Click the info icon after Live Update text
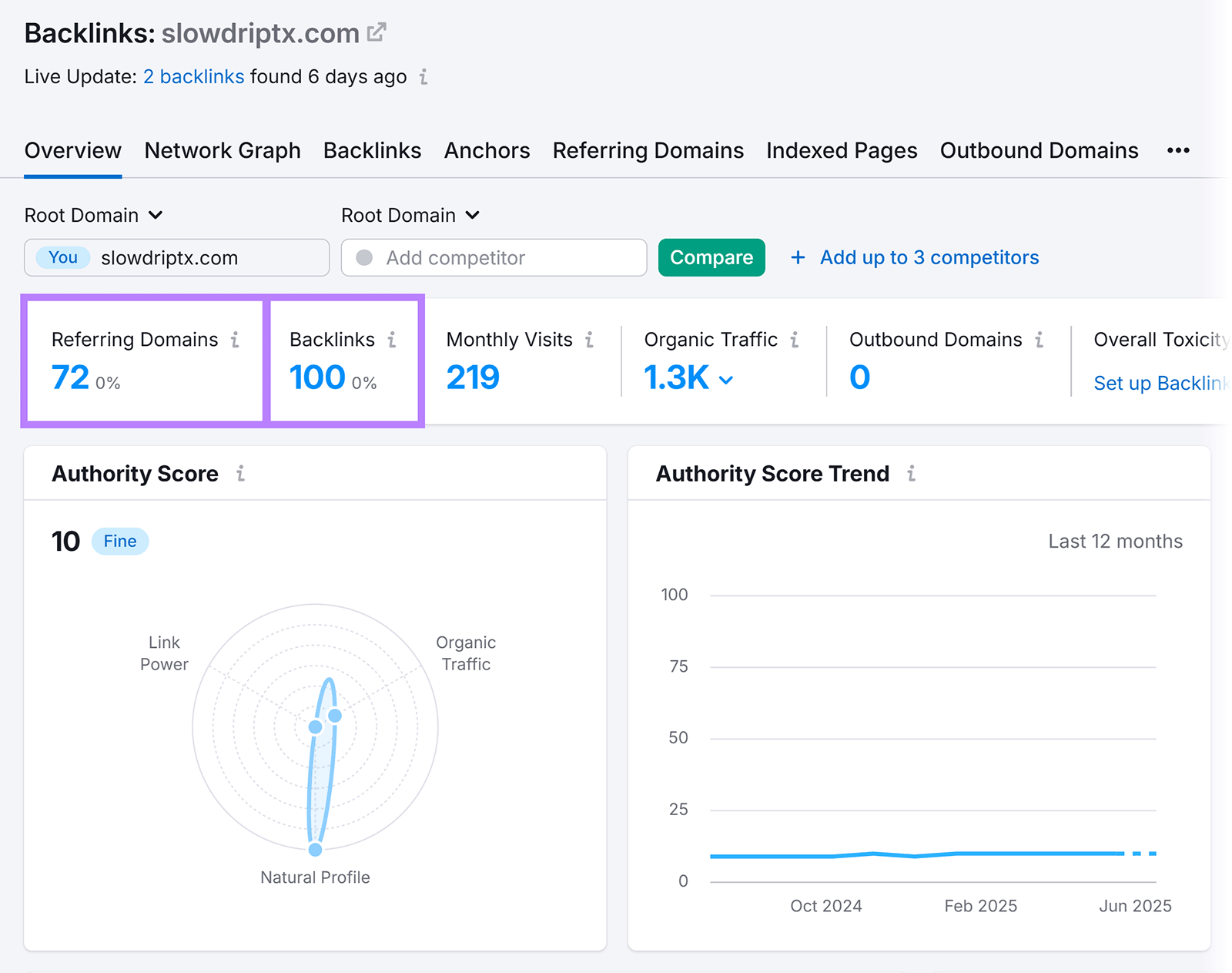 point(423,77)
